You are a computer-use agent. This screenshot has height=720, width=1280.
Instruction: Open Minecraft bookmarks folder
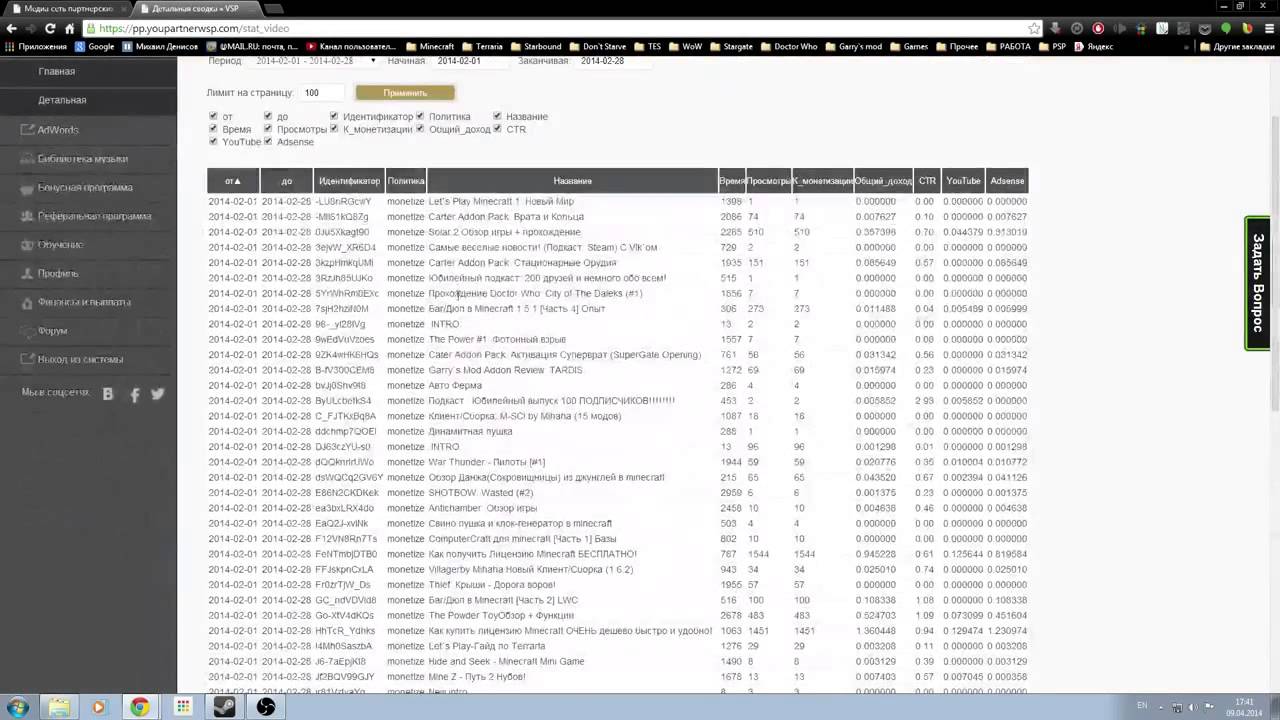point(431,46)
